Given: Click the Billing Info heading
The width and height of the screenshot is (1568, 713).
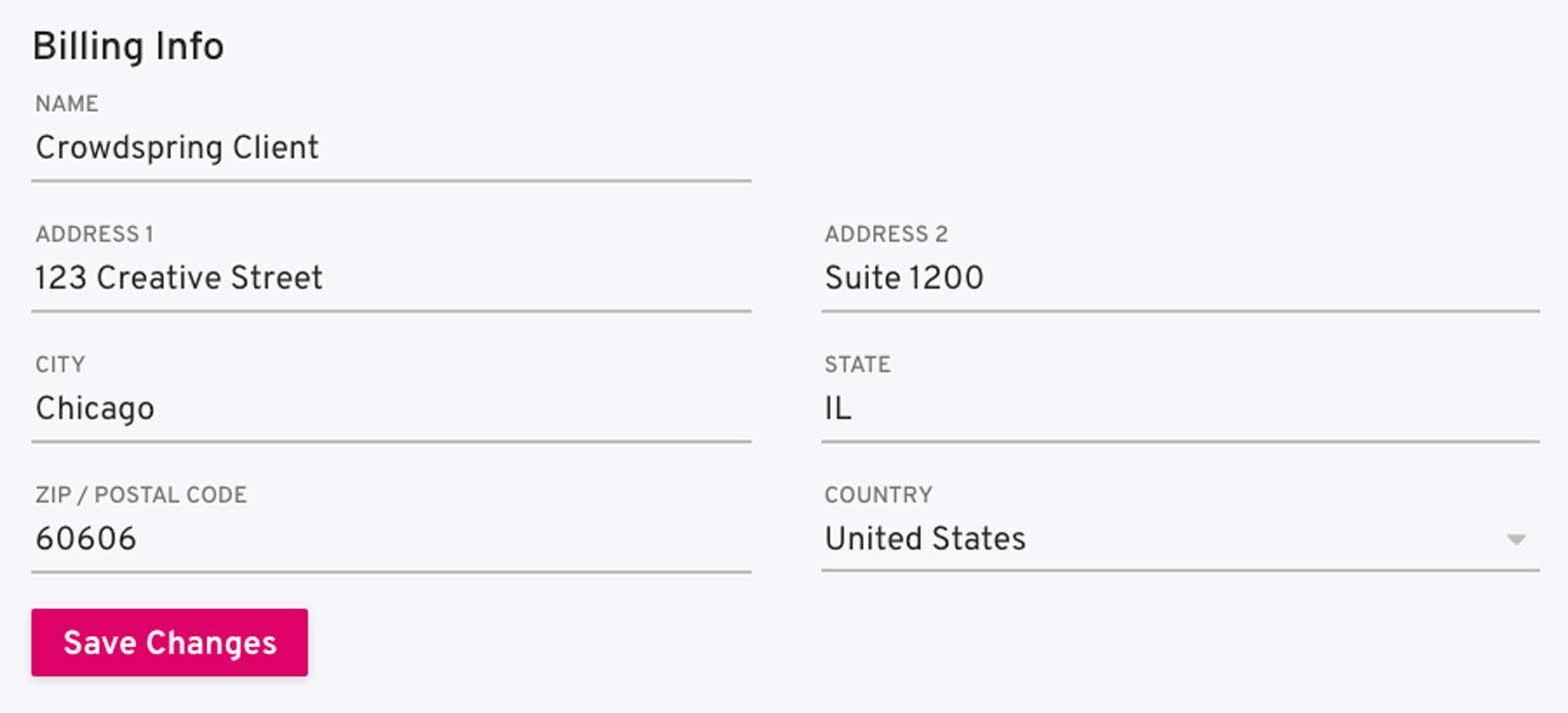Looking at the screenshot, I should coord(128,47).
